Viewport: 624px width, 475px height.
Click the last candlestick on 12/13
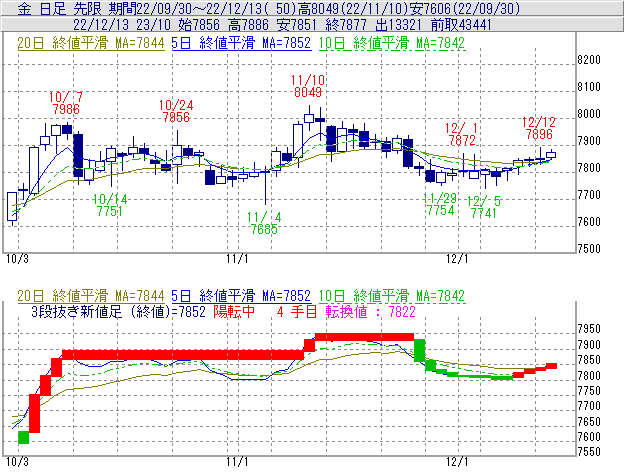[x=551, y=155]
